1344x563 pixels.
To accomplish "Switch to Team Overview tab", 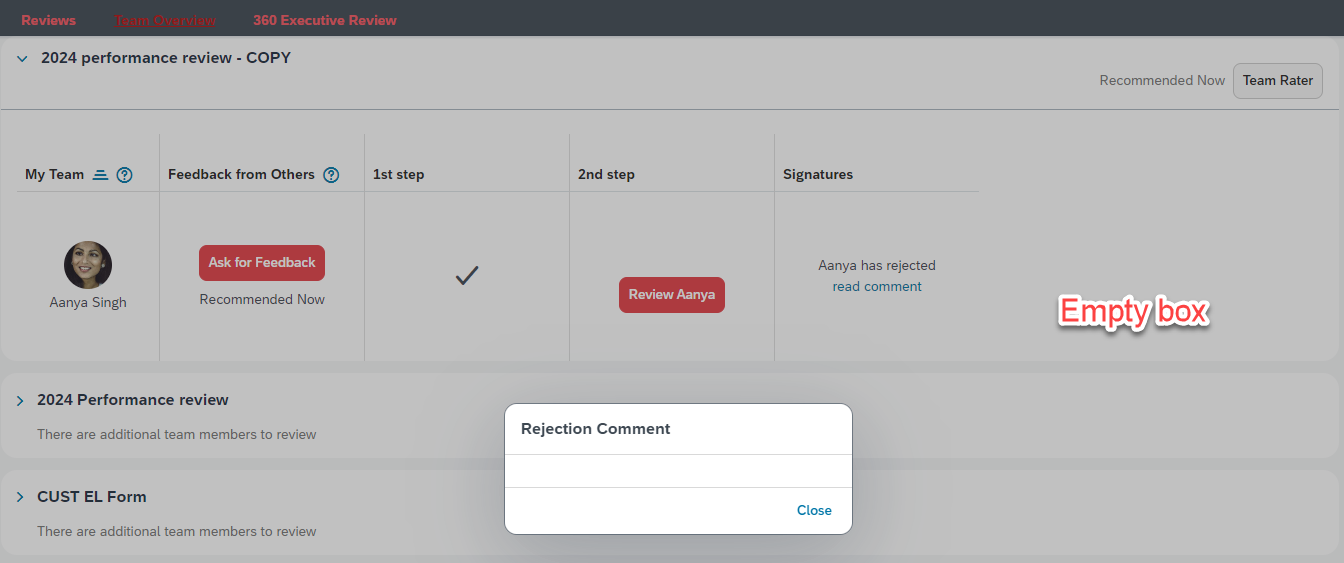I will click(x=165, y=20).
